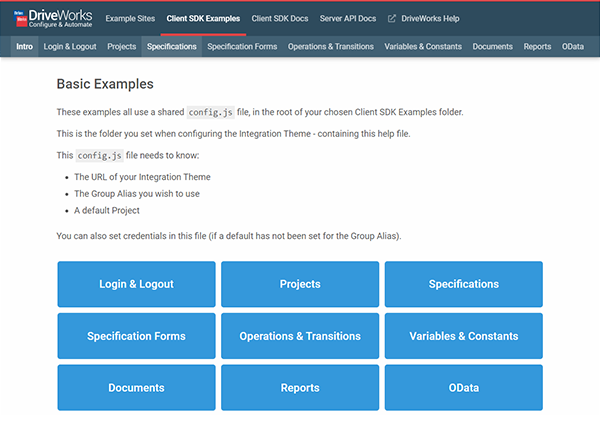
Task: Switch to the Intro tab
Action: tap(25, 46)
